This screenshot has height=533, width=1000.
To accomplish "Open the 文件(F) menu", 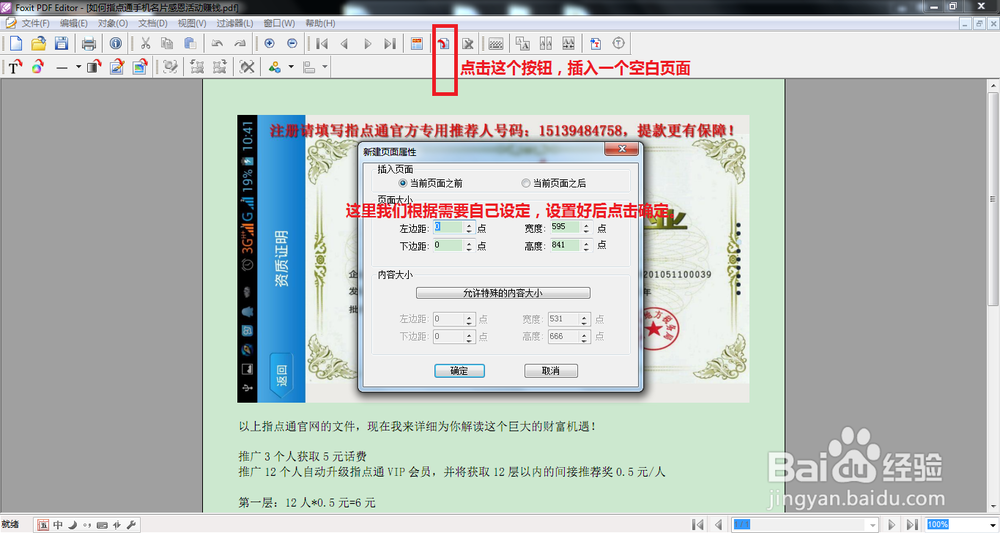I will [x=35, y=23].
